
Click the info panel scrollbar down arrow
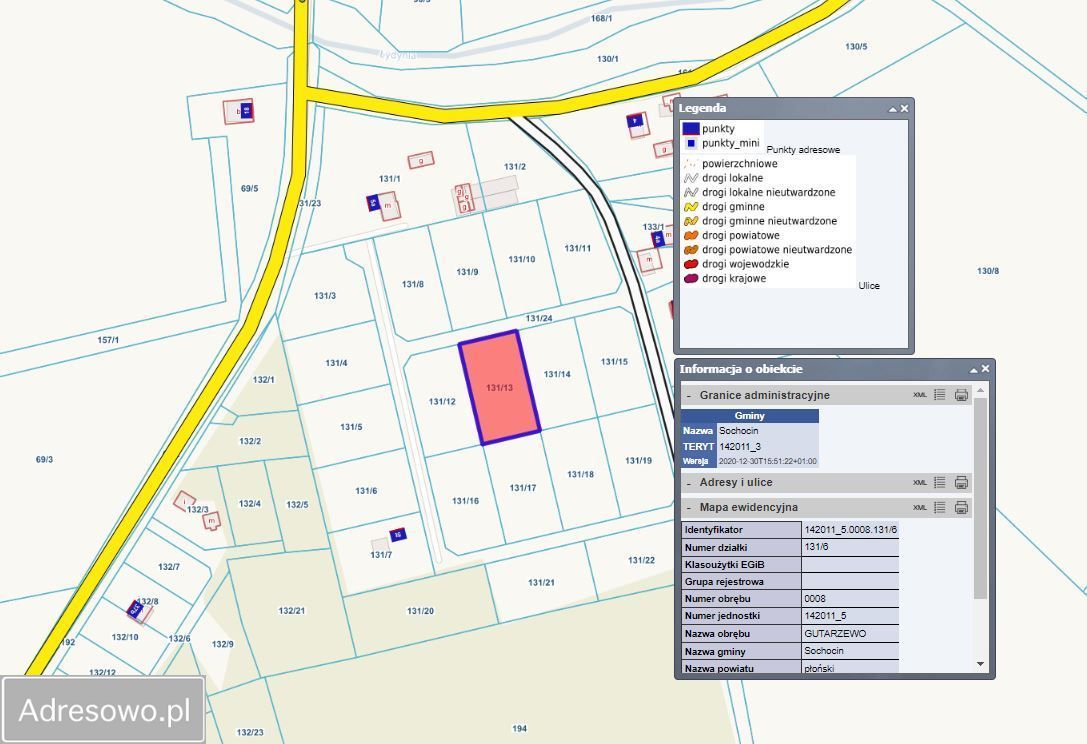tap(980, 664)
